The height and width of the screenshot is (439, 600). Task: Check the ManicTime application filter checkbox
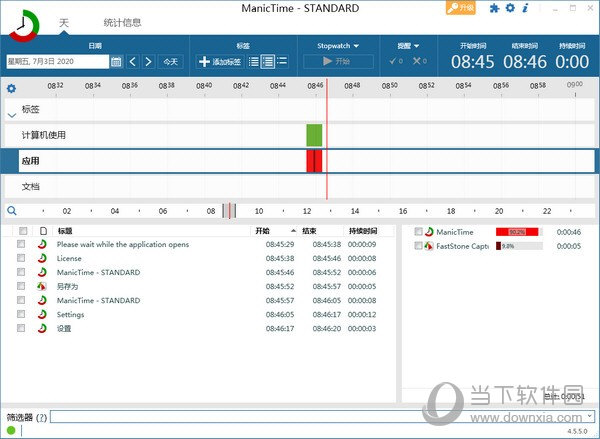(419, 232)
